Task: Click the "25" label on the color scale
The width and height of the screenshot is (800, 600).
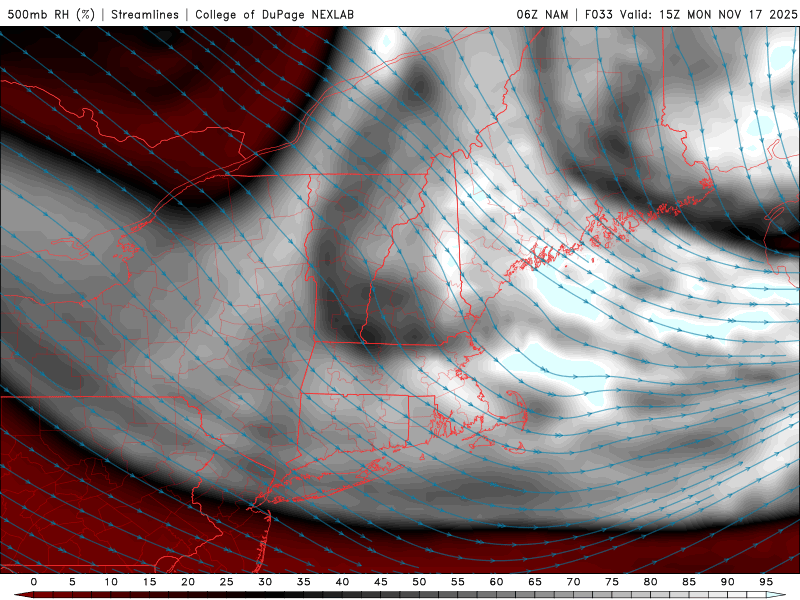Action: [227, 582]
